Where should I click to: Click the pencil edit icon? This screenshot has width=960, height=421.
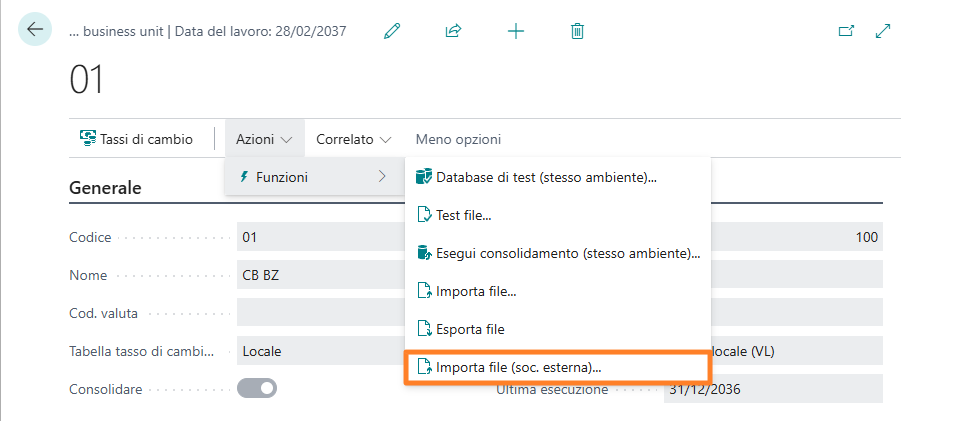(x=392, y=31)
